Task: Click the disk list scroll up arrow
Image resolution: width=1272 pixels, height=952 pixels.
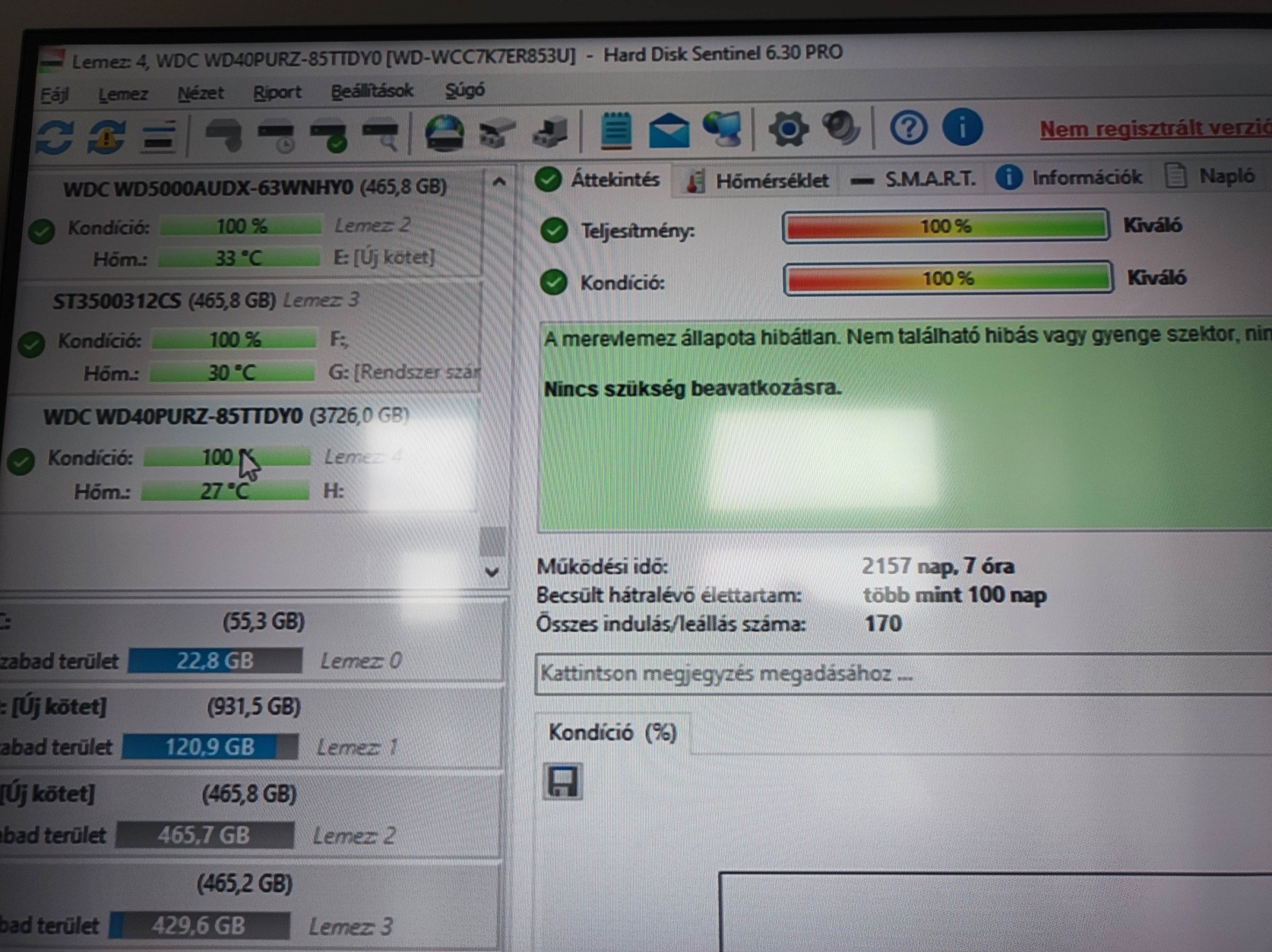Action: tap(499, 182)
